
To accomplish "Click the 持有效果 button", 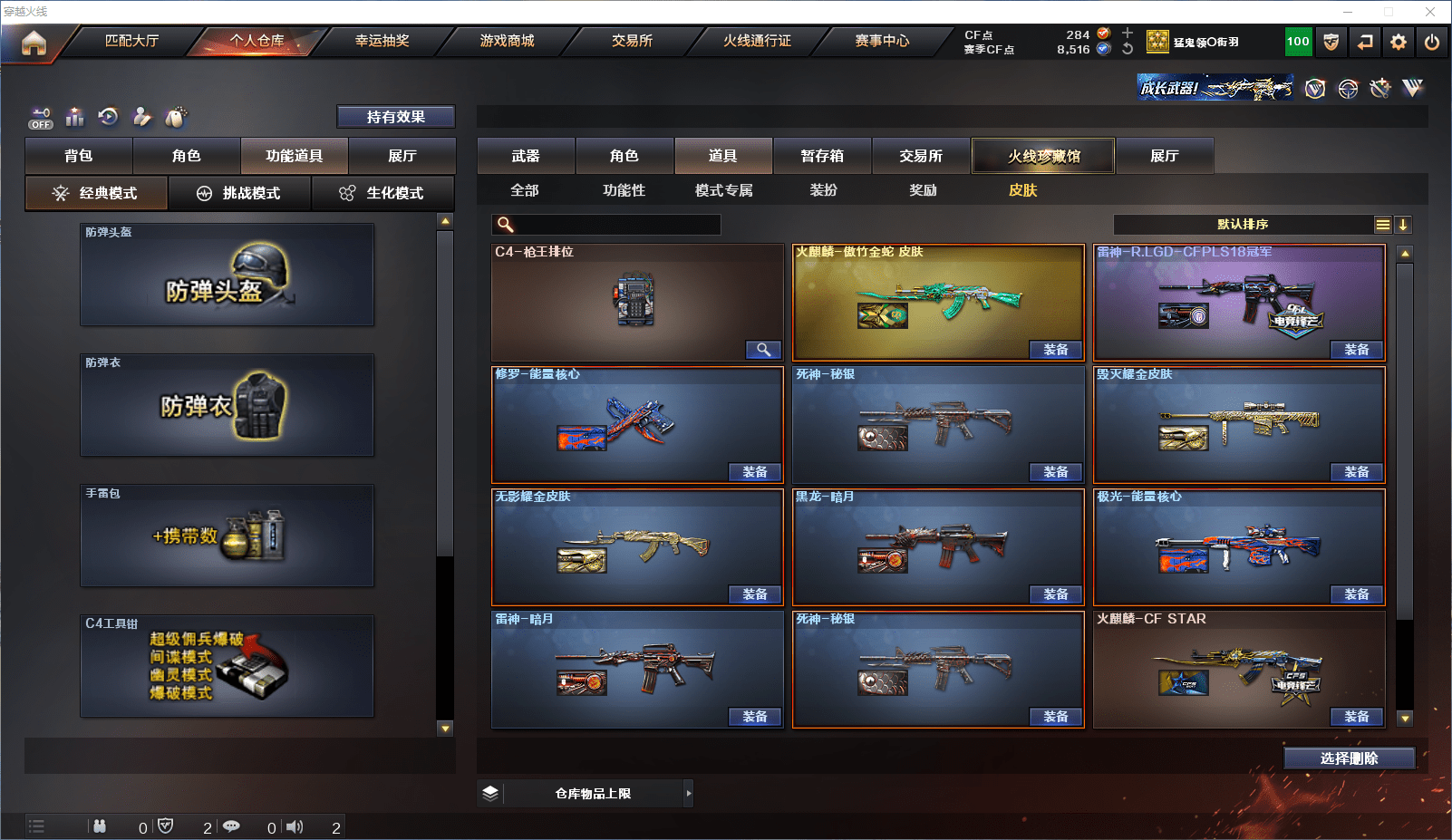I will [x=396, y=117].
